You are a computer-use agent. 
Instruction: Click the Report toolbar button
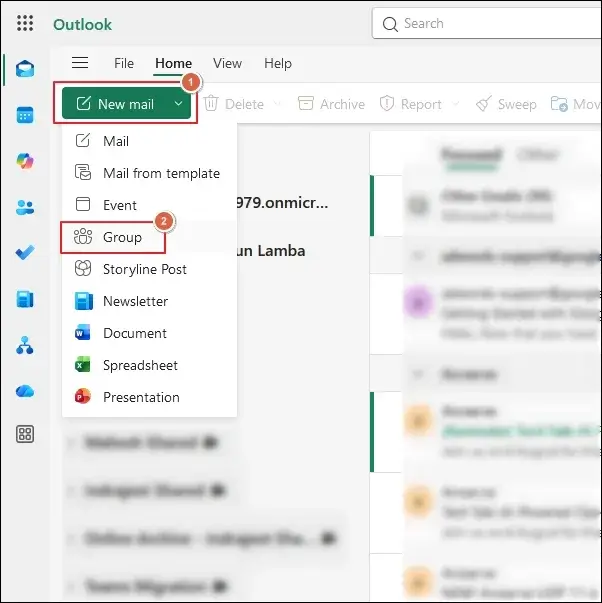[410, 104]
